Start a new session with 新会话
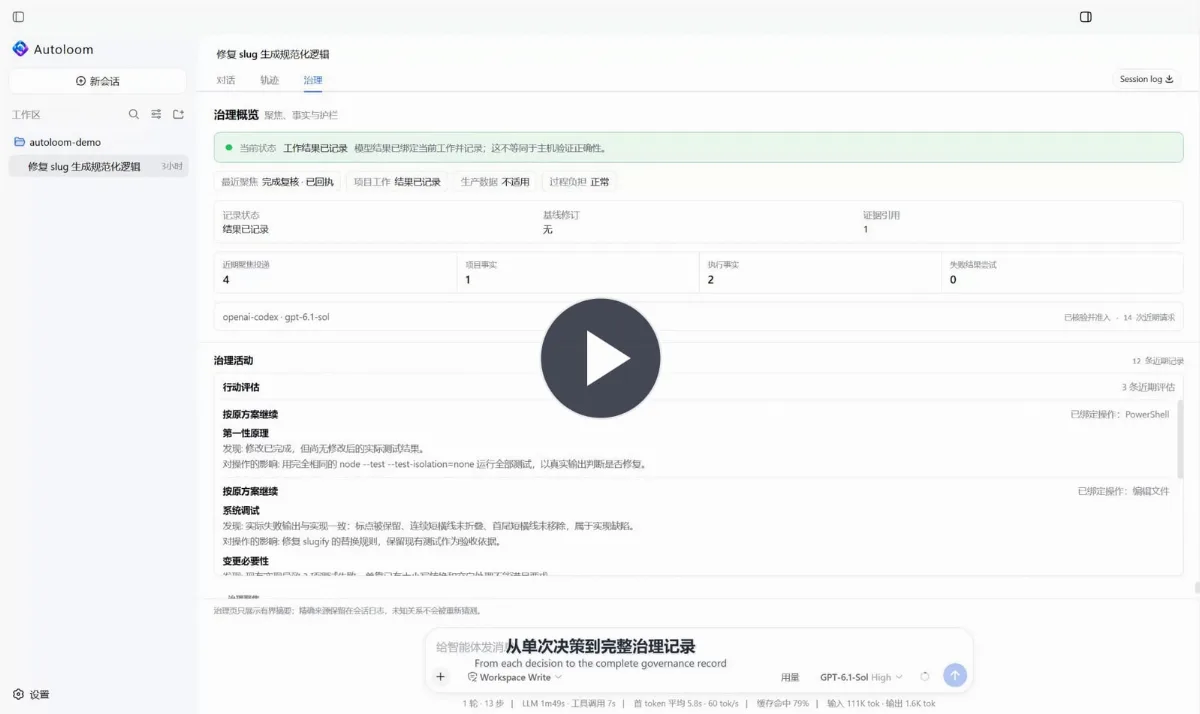The image size is (1200, 714). tap(97, 81)
